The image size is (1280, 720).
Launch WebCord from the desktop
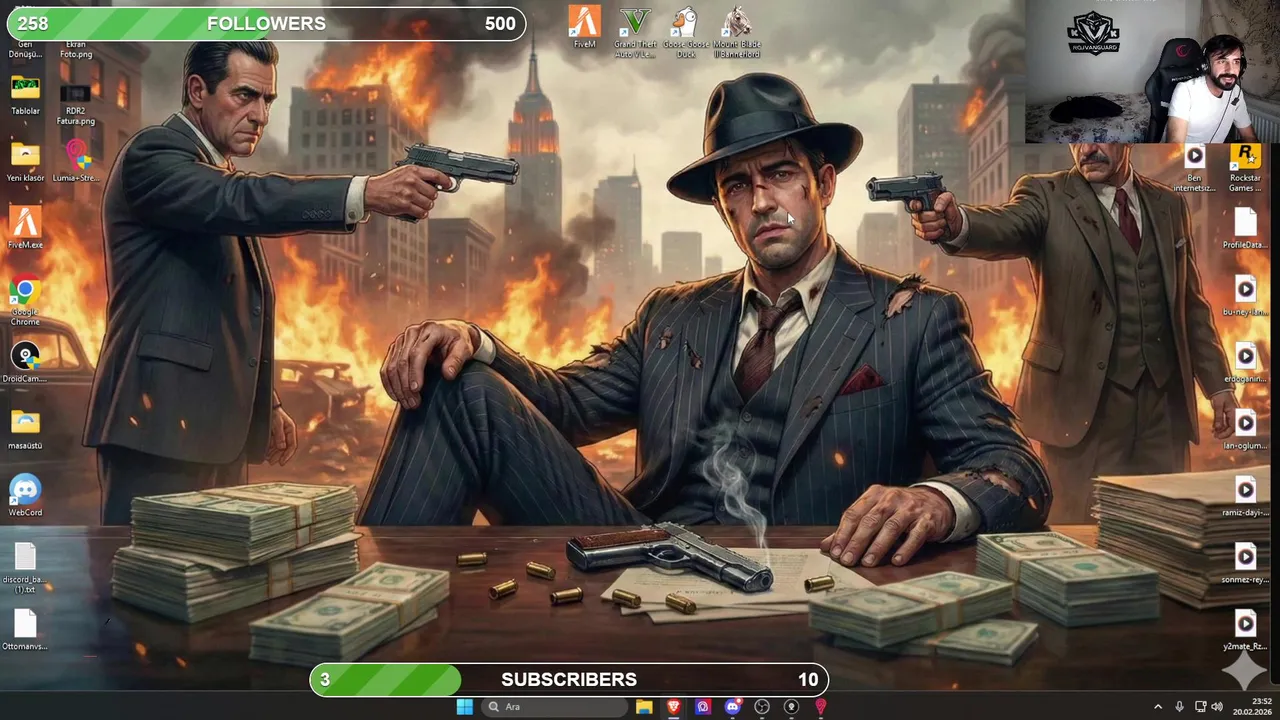pyautogui.click(x=25, y=497)
